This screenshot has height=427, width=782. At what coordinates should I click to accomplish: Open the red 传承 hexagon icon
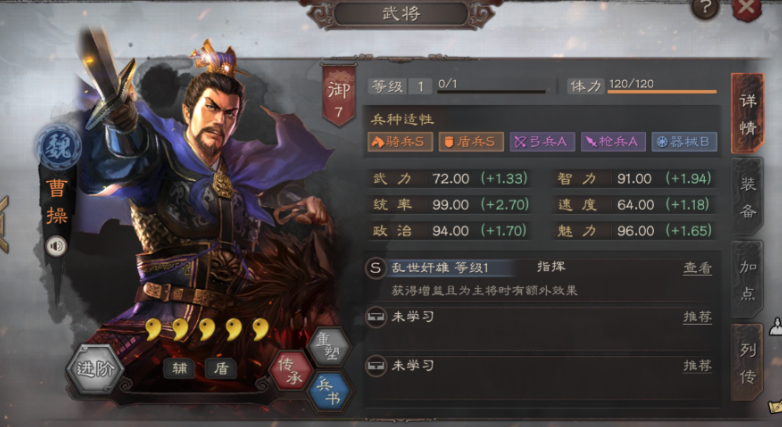coord(290,371)
